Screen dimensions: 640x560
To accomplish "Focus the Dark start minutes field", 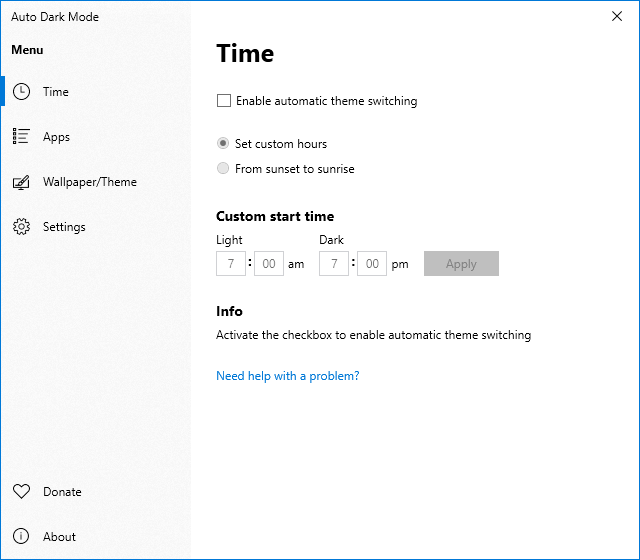I will point(371,264).
